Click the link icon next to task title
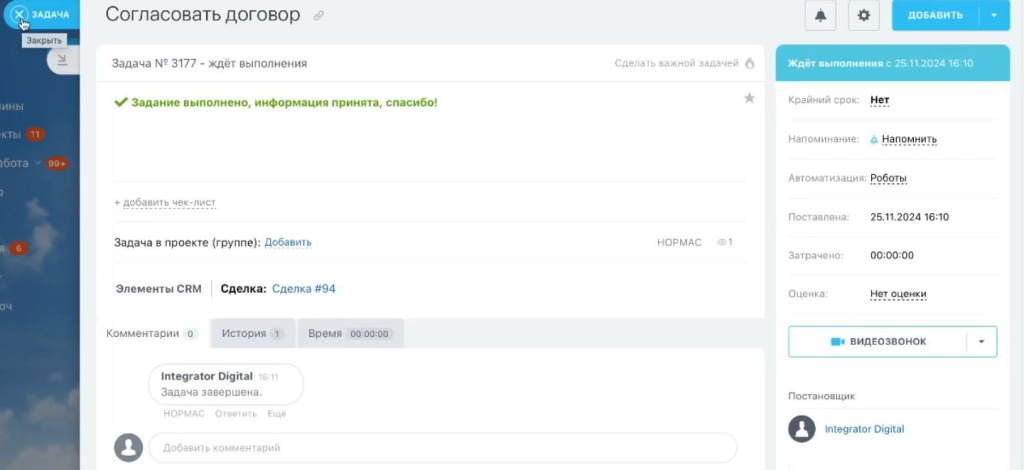The height and width of the screenshot is (470, 1024). pos(319,16)
